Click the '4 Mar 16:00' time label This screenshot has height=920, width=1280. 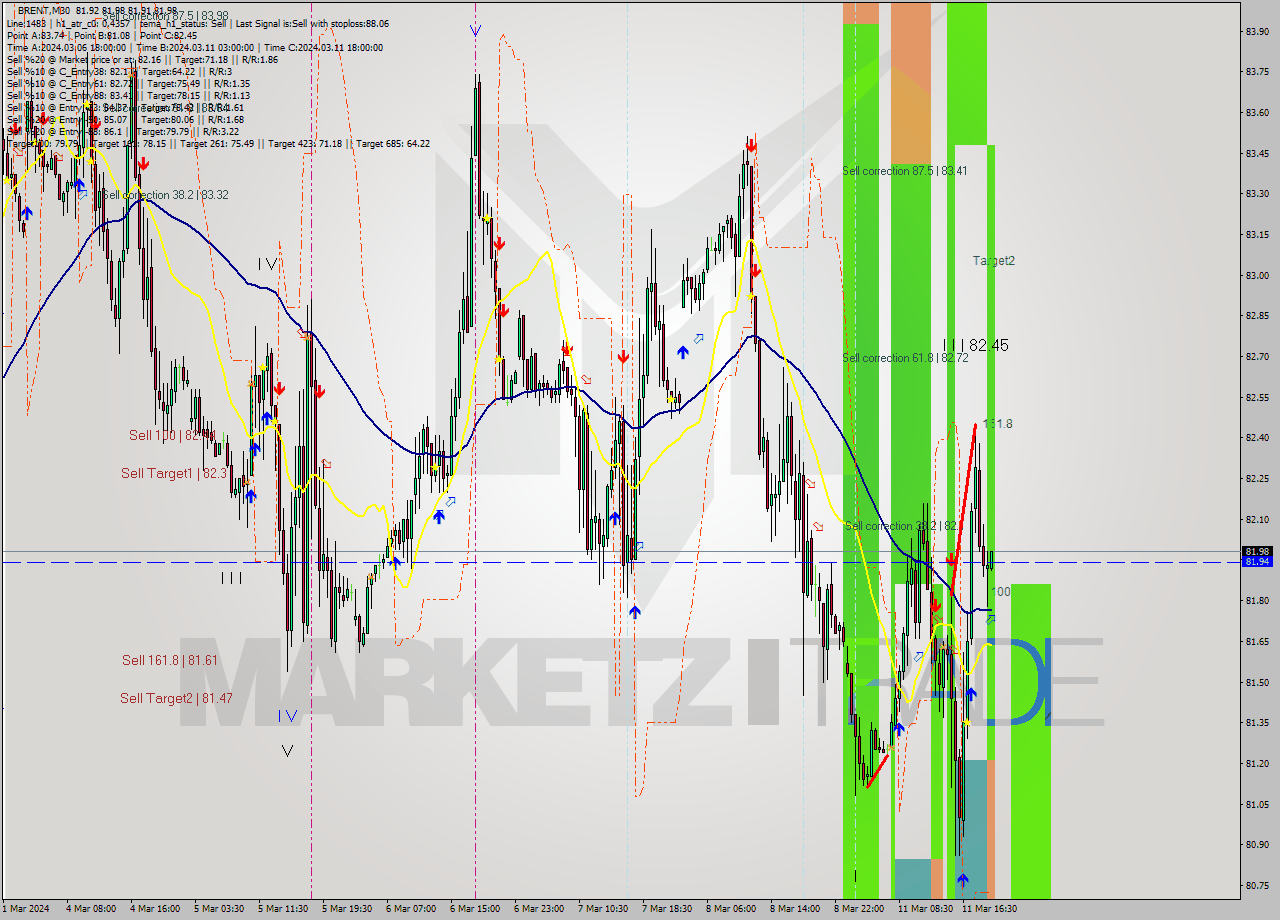(x=155, y=909)
